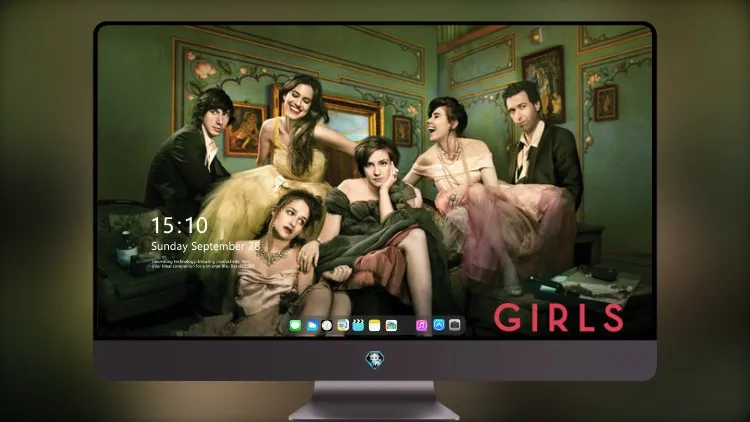Open the Maps icon in the dock
The height and width of the screenshot is (422, 750).
tap(343, 326)
